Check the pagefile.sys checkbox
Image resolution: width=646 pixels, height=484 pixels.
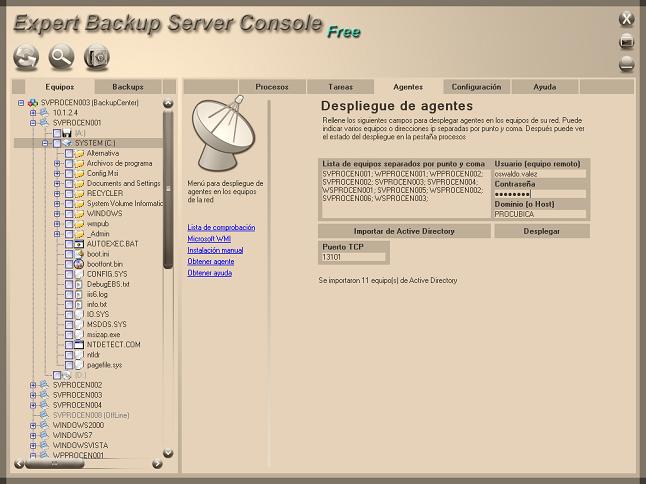point(69,365)
